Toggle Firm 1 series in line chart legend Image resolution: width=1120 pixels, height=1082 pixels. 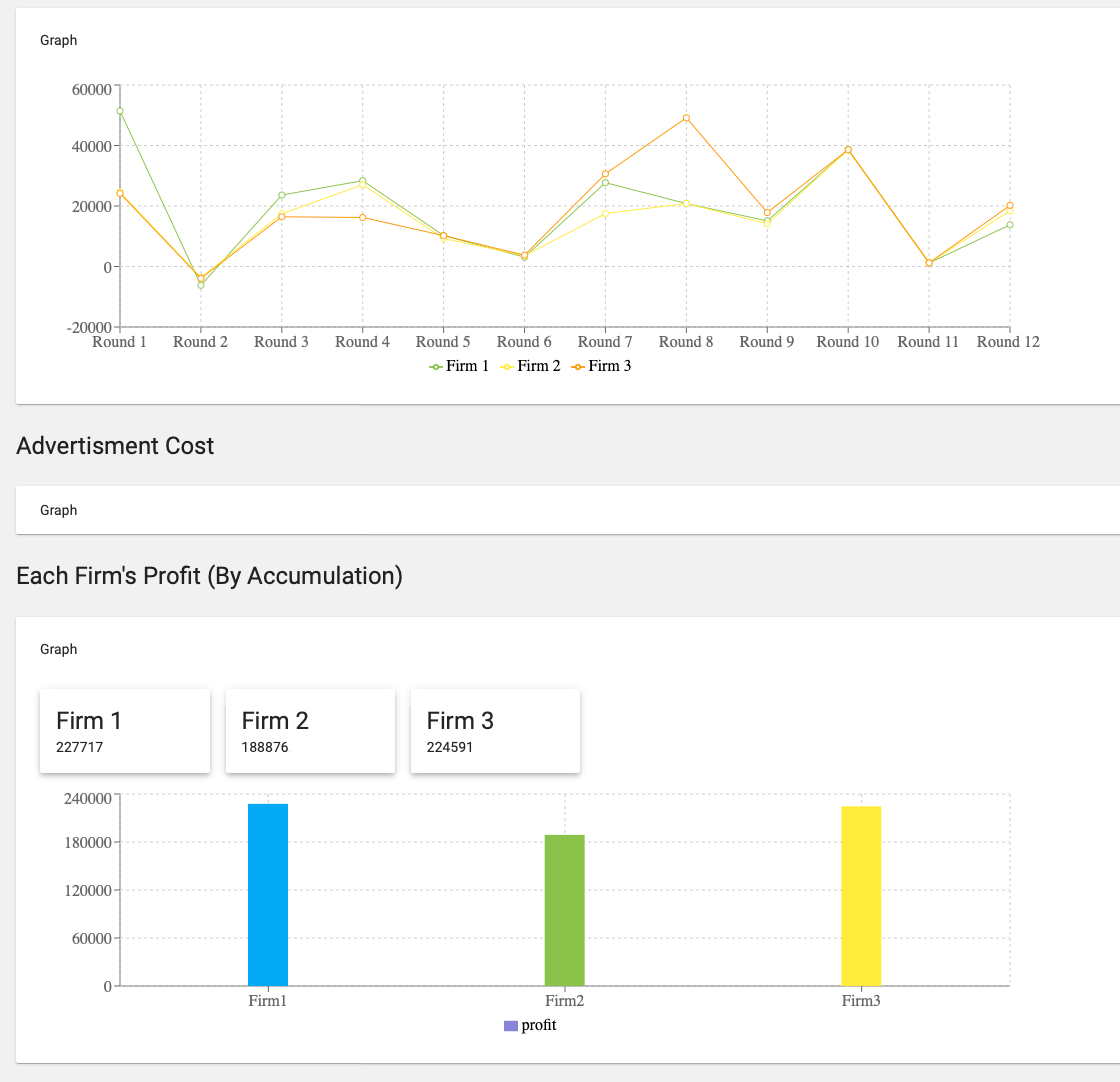(x=459, y=366)
